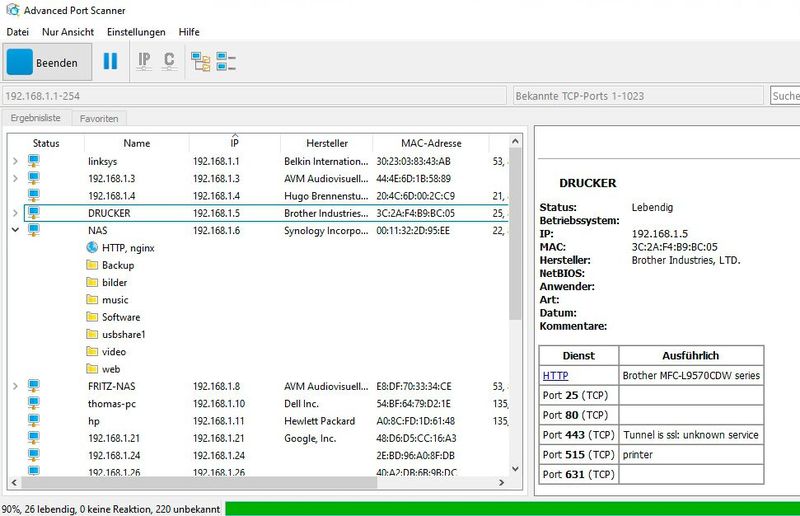This screenshot has width=800, height=516.
Task: Click the computer icon of NAS row
Action: tap(34, 230)
